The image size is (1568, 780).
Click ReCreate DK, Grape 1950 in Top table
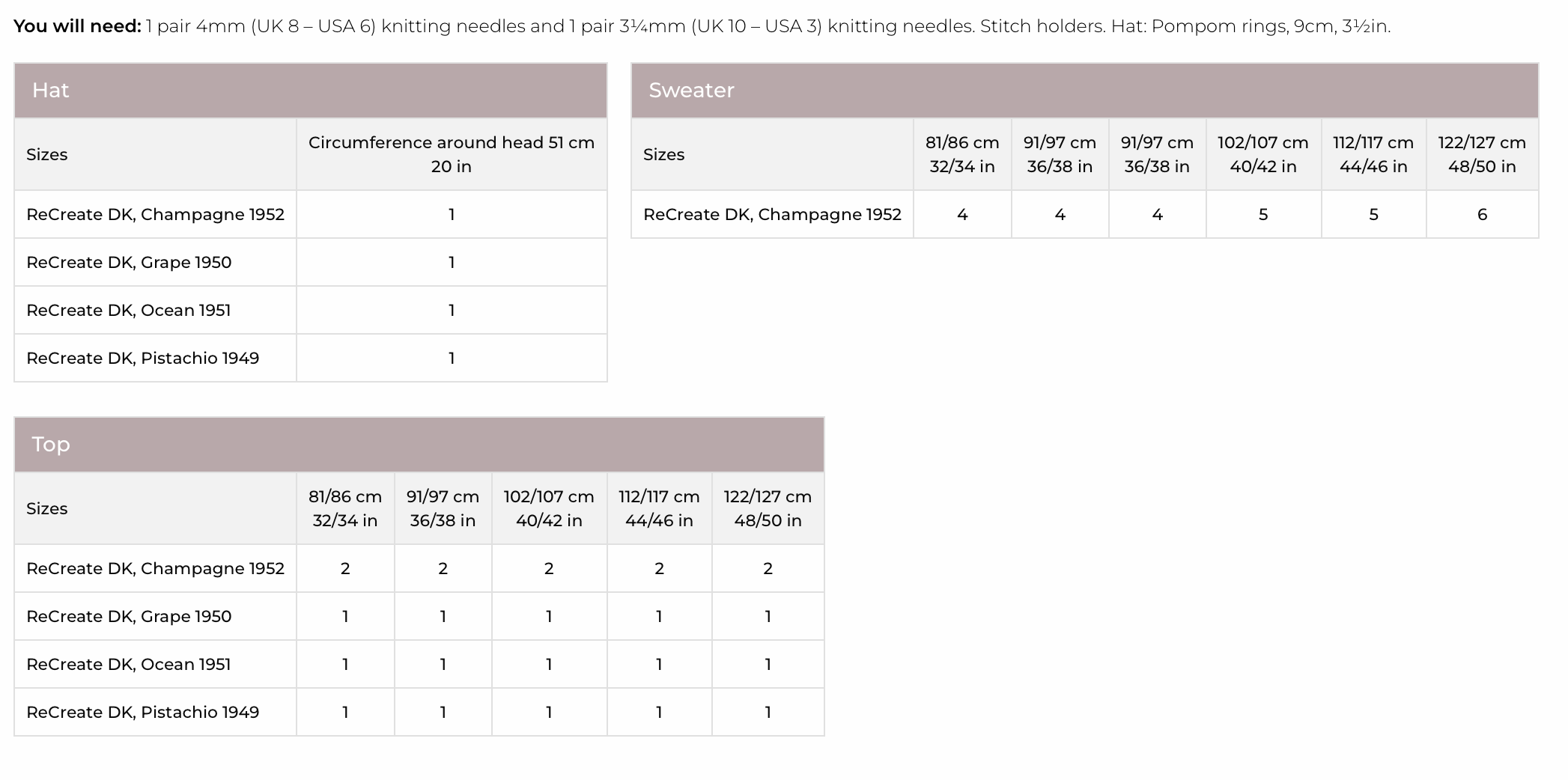click(x=129, y=617)
